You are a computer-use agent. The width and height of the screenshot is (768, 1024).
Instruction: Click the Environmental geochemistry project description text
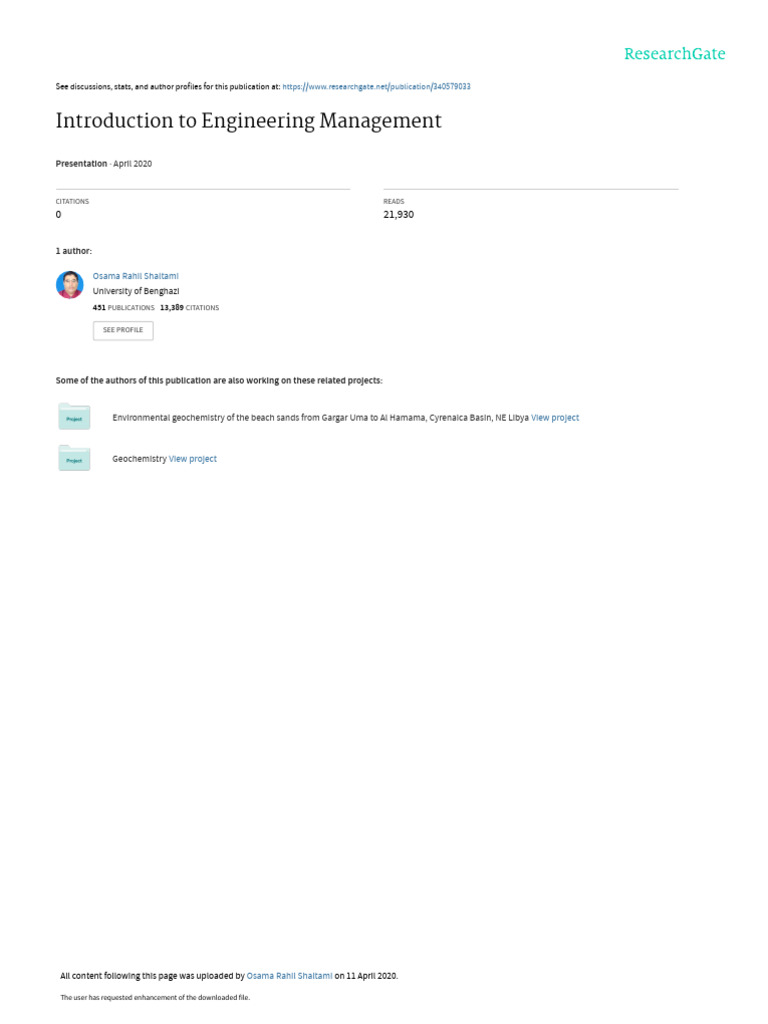point(320,418)
